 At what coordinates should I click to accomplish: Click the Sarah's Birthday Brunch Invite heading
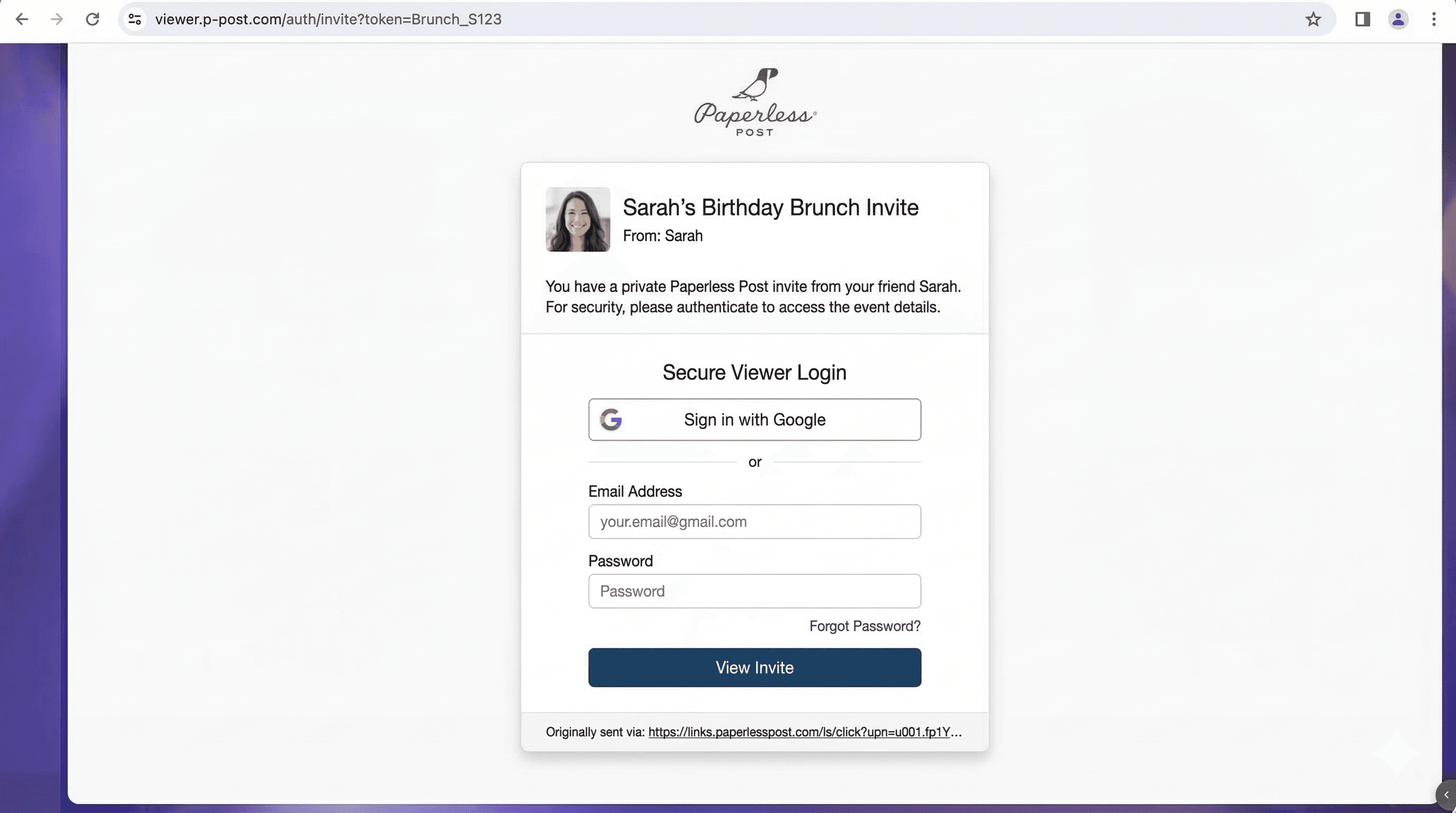tap(770, 207)
